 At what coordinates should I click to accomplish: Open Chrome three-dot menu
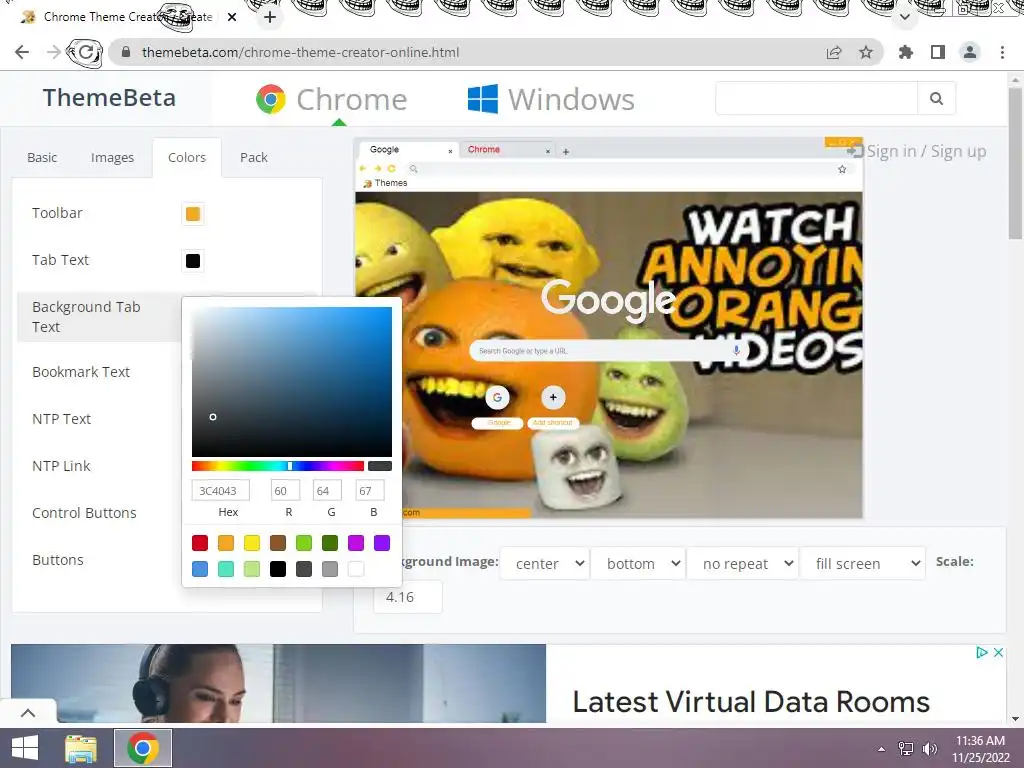pyautogui.click(x=1002, y=52)
